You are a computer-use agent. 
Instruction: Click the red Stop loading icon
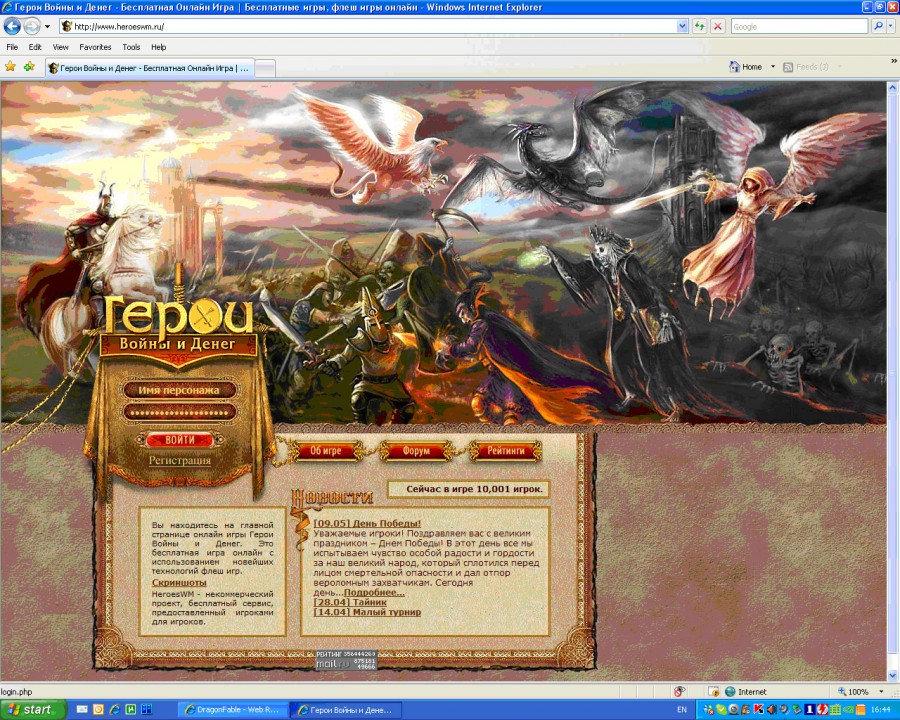[x=717, y=26]
